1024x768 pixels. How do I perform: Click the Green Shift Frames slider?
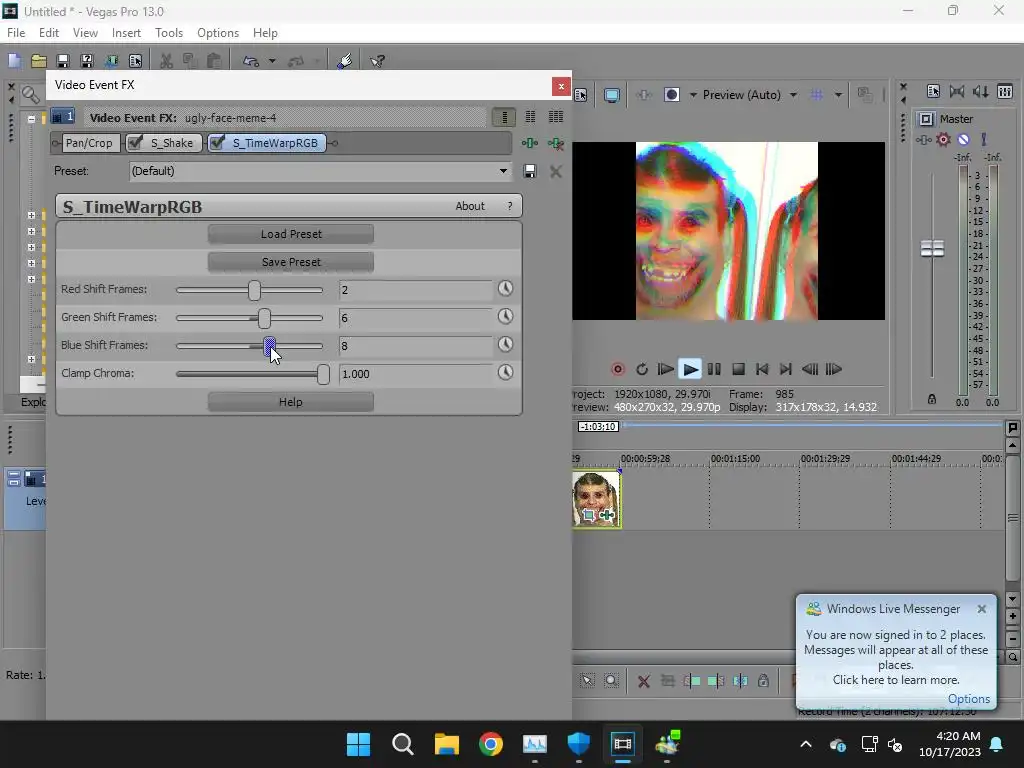point(249,318)
